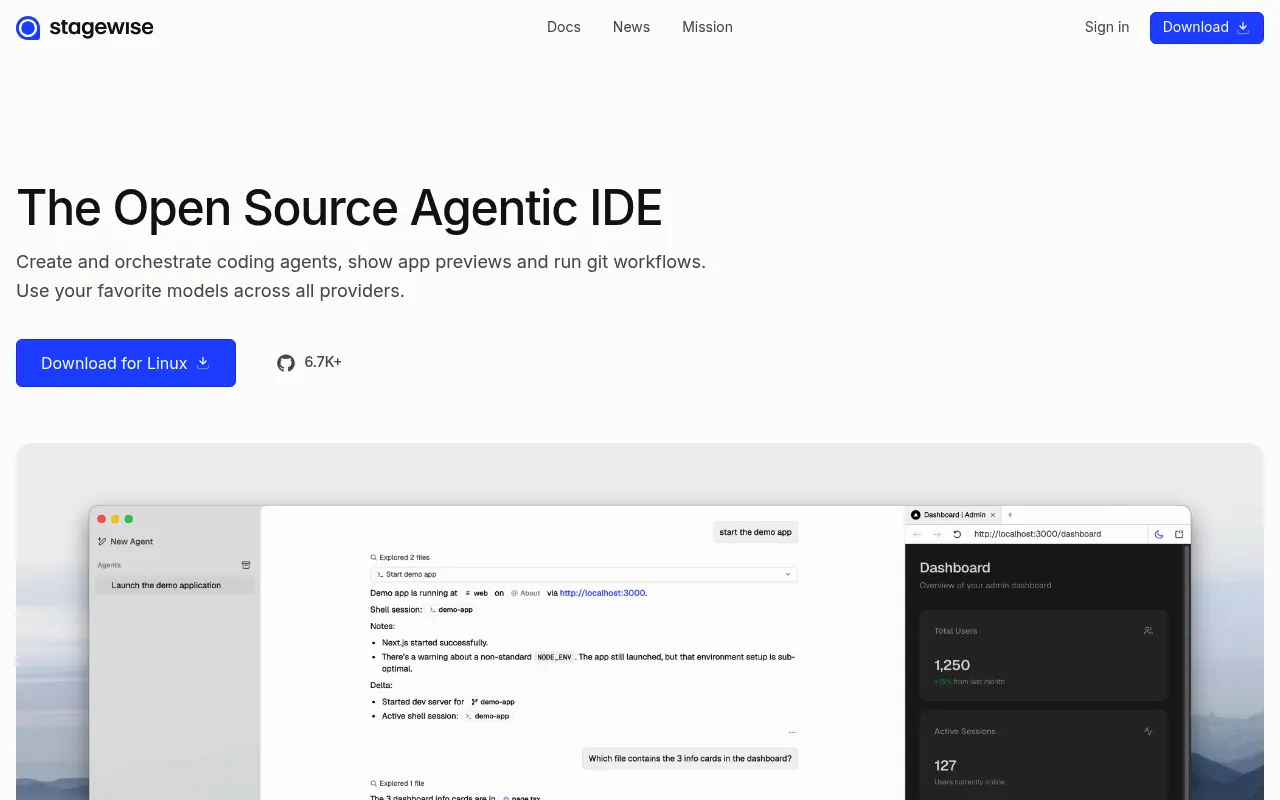Click the archive icon beside Agents

coord(246,565)
